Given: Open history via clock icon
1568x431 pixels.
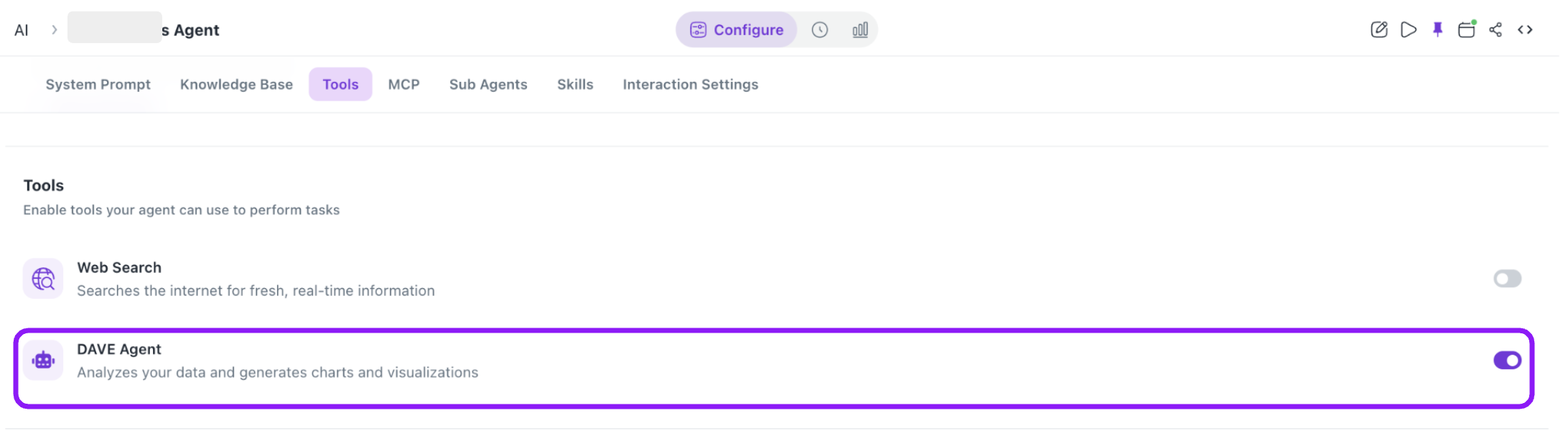Looking at the screenshot, I should point(820,29).
